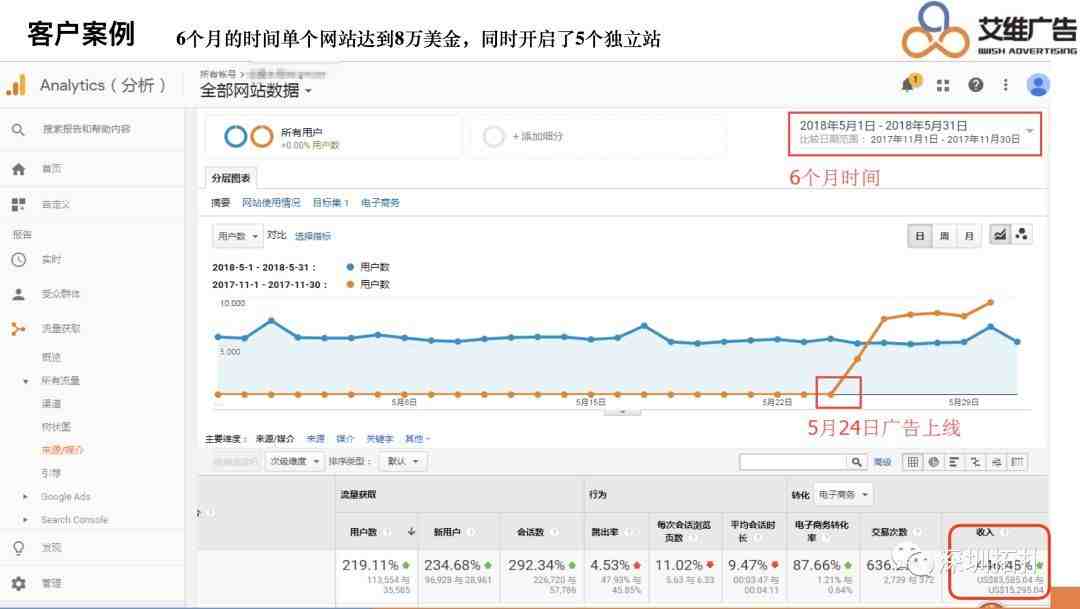The height and width of the screenshot is (609, 1080).
Task: Switch chart to motion chart icon
Action: [x=1021, y=235]
